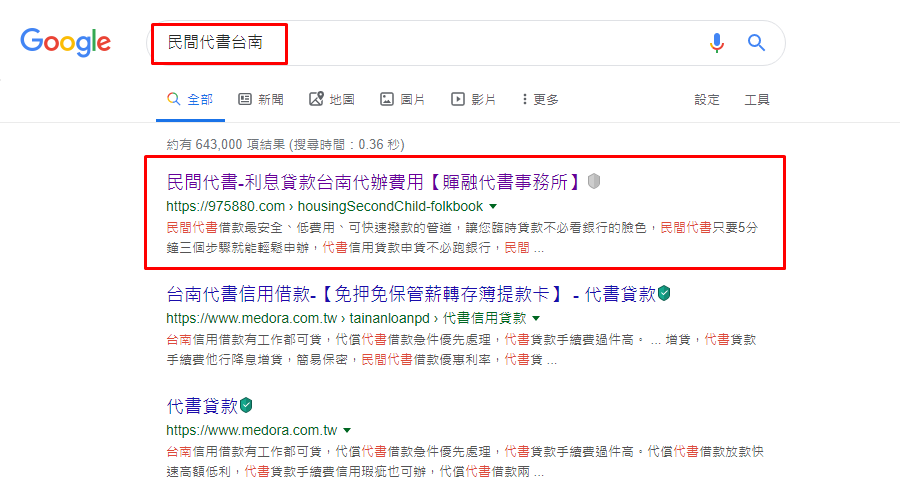Viewport: 900px width, 492px height.
Task: Click snippet text starting 民間代書借款最安全
Action: (462, 238)
